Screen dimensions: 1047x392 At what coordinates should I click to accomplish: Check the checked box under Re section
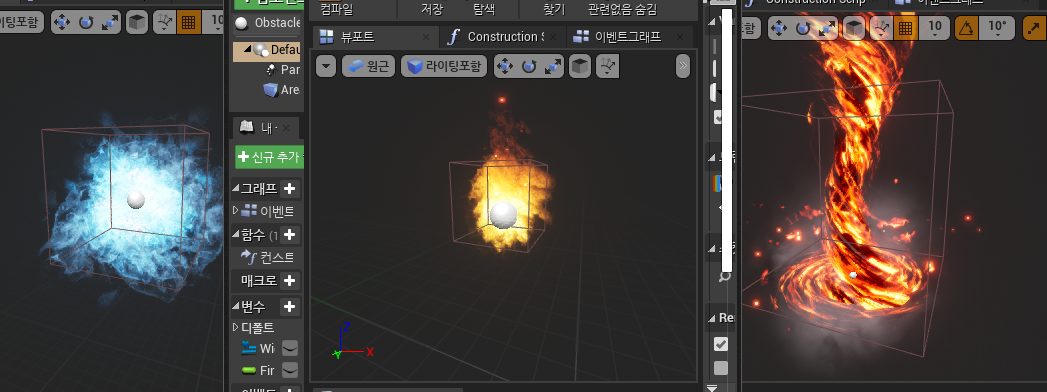721,344
